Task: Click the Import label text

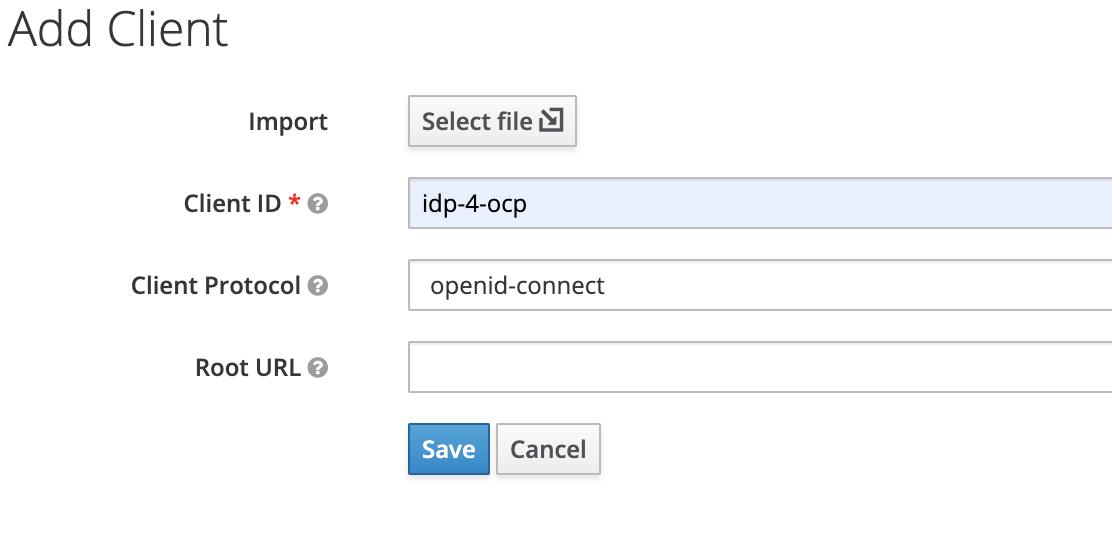Action: (288, 122)
